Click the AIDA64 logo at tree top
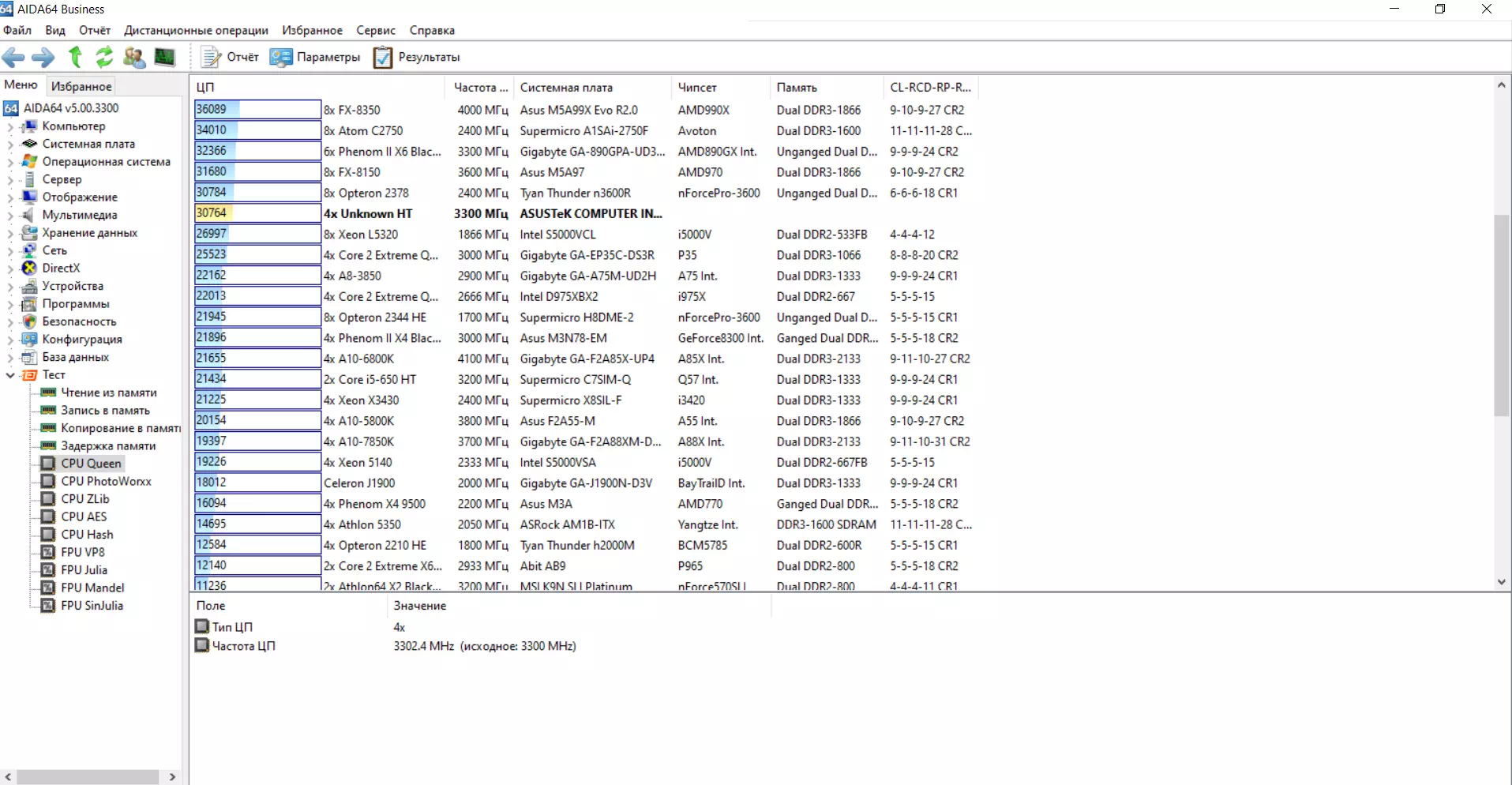The height and width of the screenshot is (785, 1512). (x=11, y=107)
